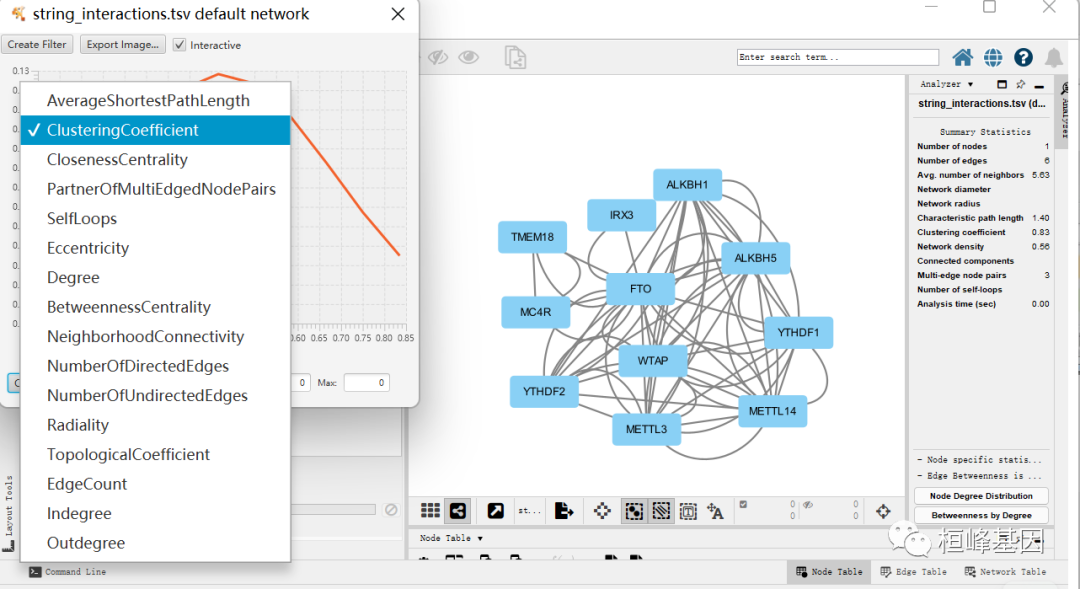
Task: Pin the Analyzer panel
Action: tap(1020, 84)
